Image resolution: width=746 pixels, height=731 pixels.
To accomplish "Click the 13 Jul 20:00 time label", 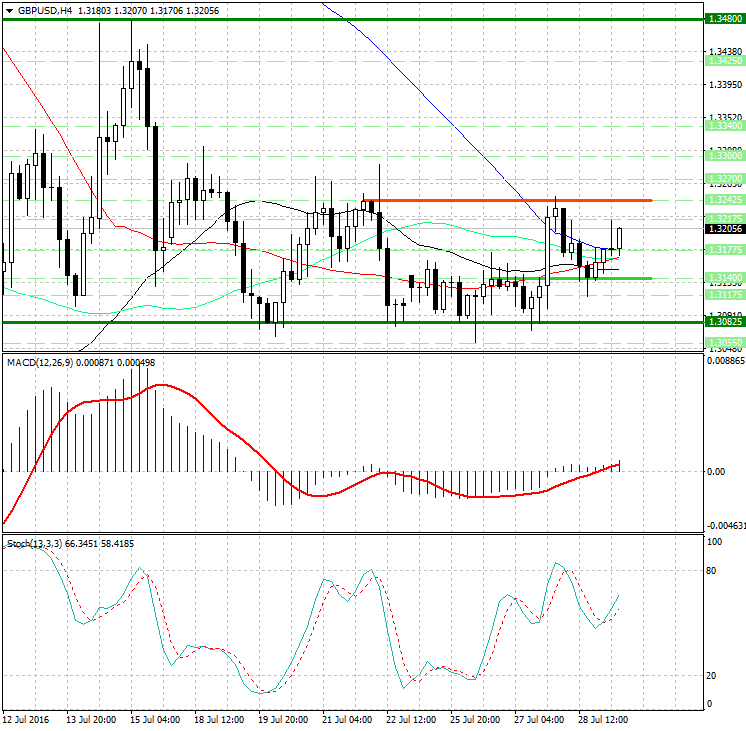I will 90,721.
